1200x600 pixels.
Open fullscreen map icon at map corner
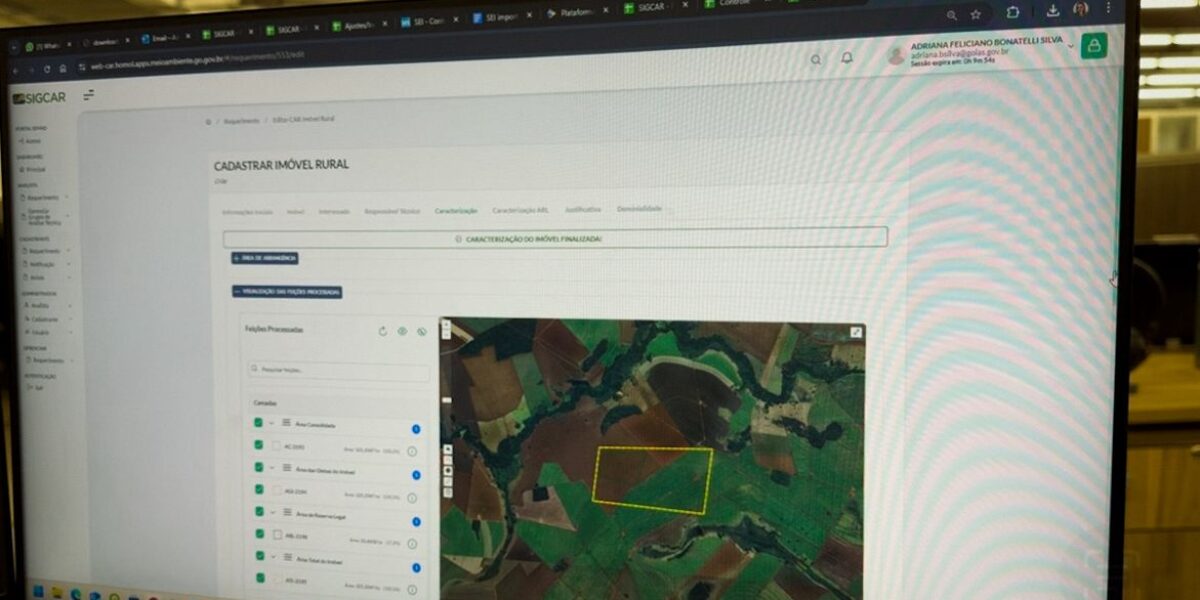coord(856,332)
